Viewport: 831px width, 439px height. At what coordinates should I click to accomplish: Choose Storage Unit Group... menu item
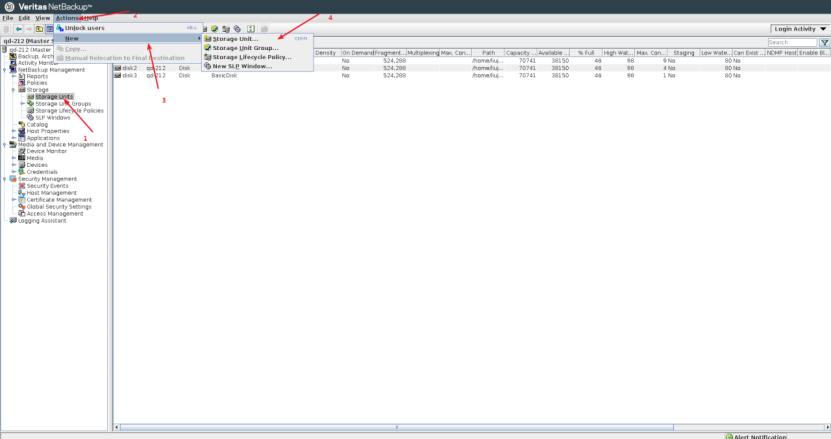[257, 48]
